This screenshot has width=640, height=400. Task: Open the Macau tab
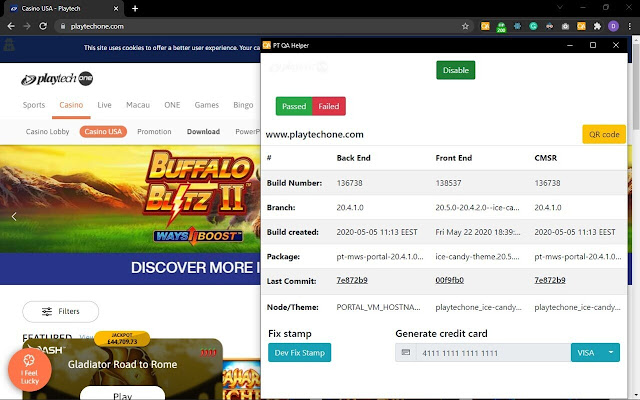coord(138,105)
